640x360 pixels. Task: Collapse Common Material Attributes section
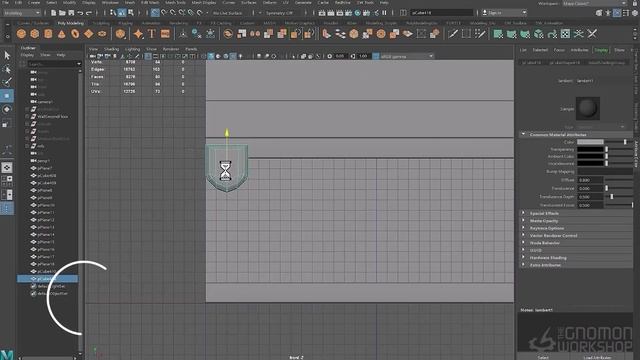[x=523, y=134]
